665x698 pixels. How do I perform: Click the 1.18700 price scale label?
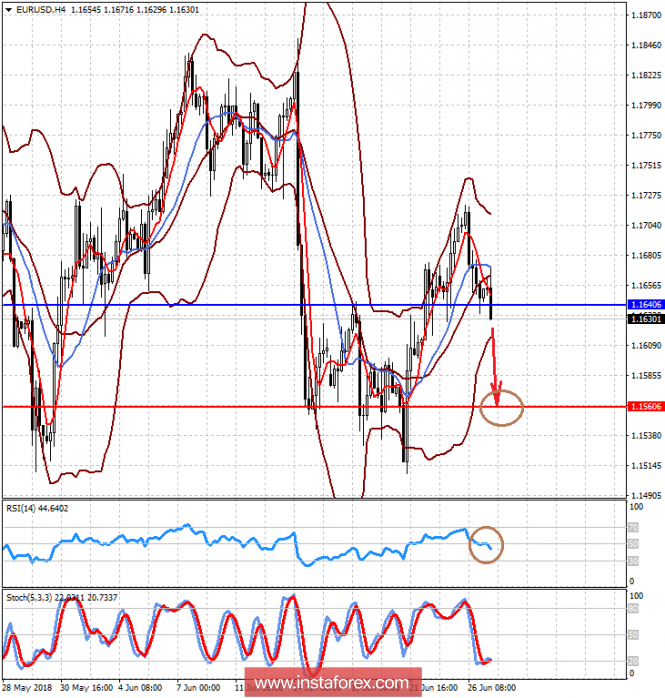click(644, 15)
